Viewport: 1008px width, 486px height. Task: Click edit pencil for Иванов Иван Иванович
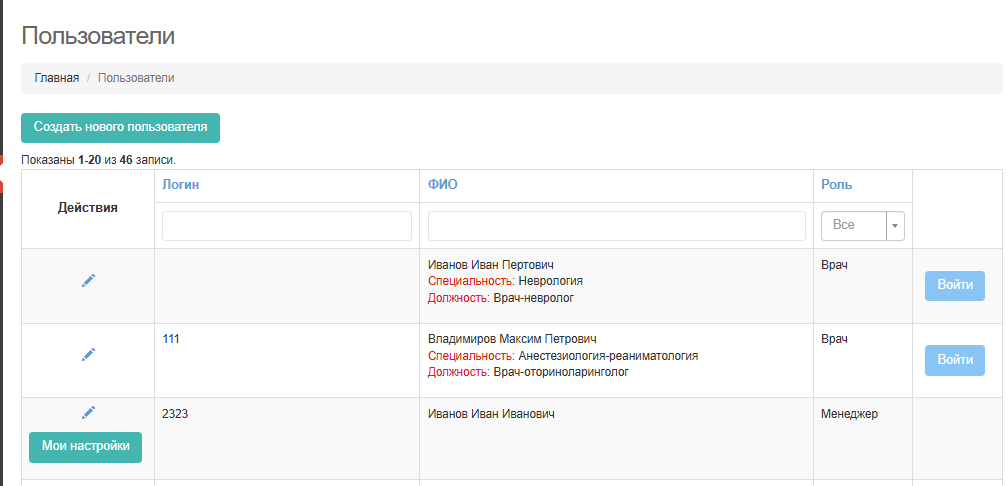click(88, 412)
